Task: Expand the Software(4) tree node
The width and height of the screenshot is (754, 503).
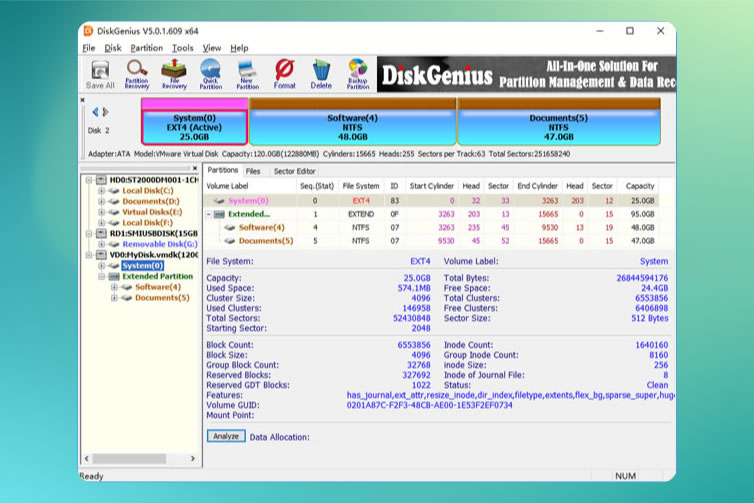Action: tap(114, 287)
